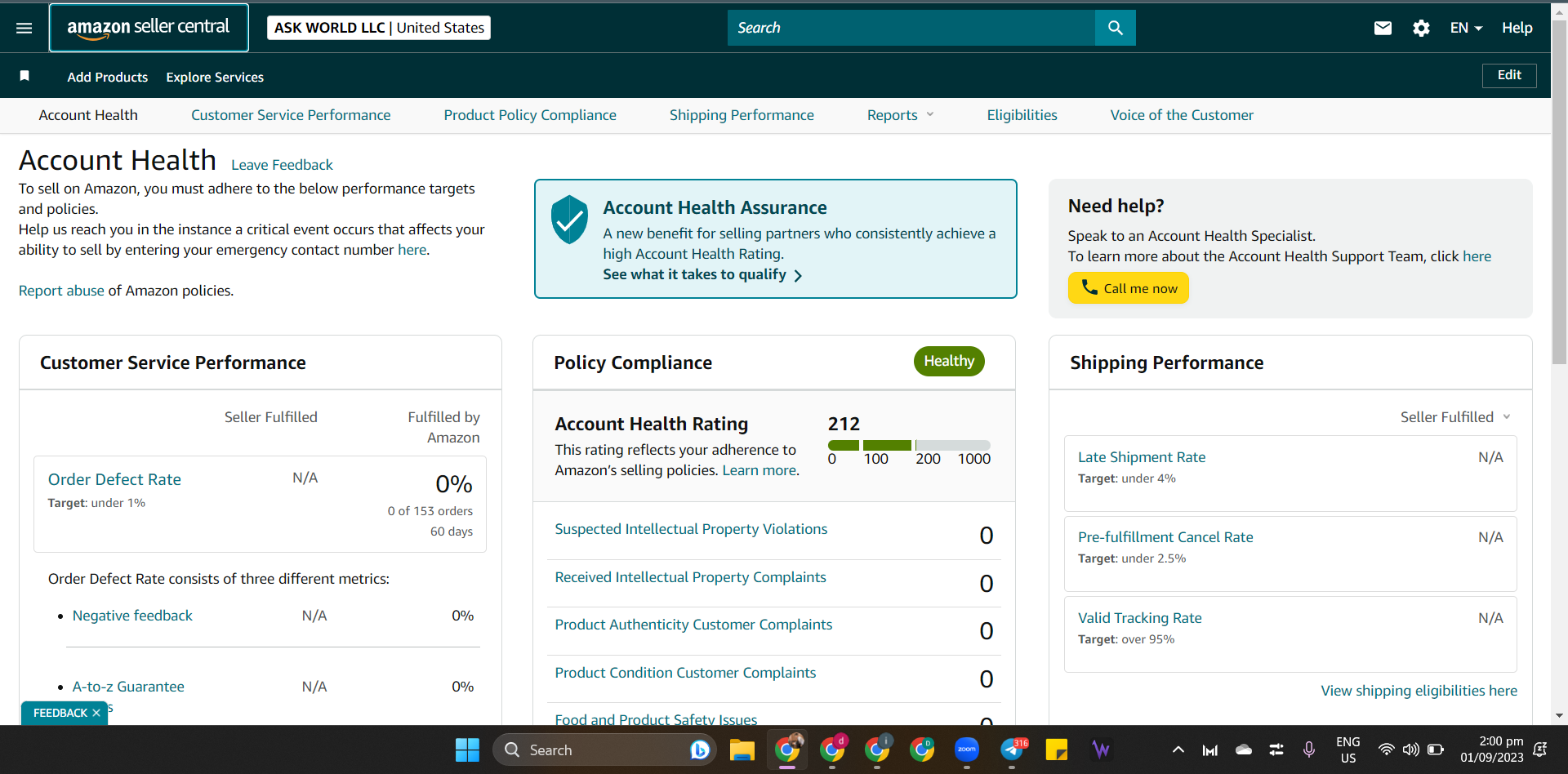This screenshot has width=1568, height=774.
Task: Open the Zoom app in the taskbar
Action: coord(967,750)
